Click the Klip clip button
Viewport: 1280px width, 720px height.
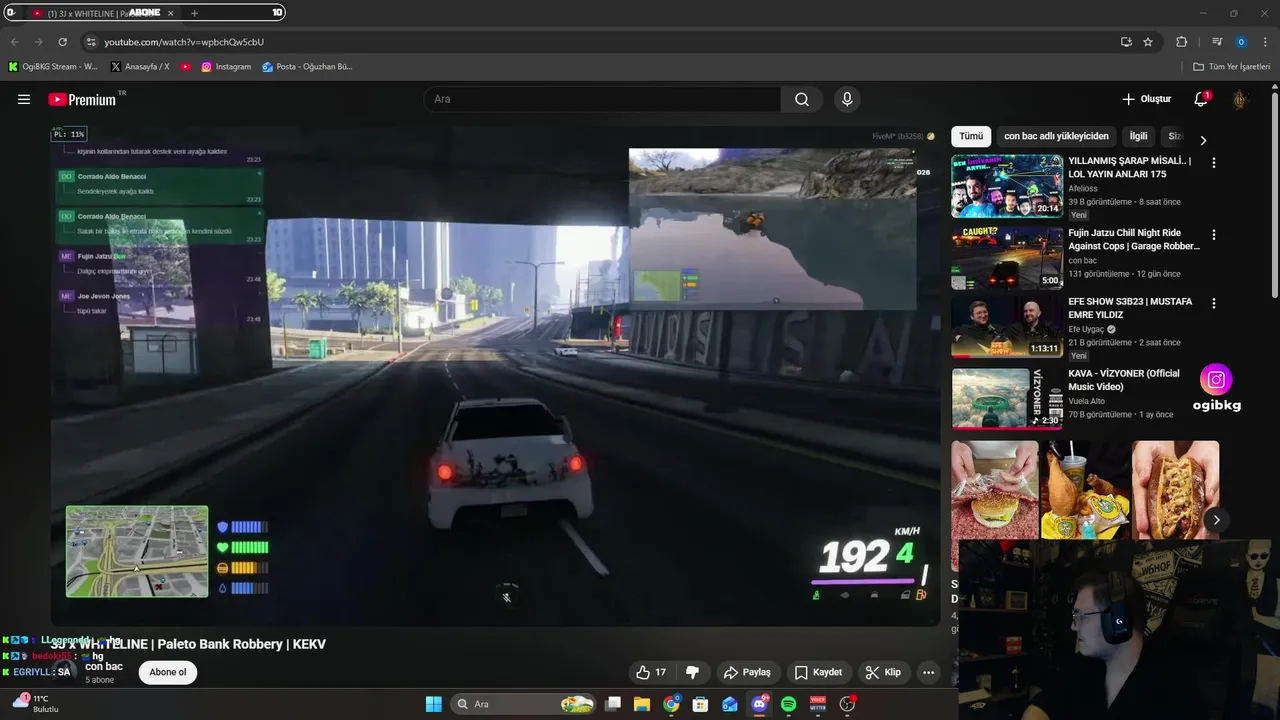click(883, 672)
